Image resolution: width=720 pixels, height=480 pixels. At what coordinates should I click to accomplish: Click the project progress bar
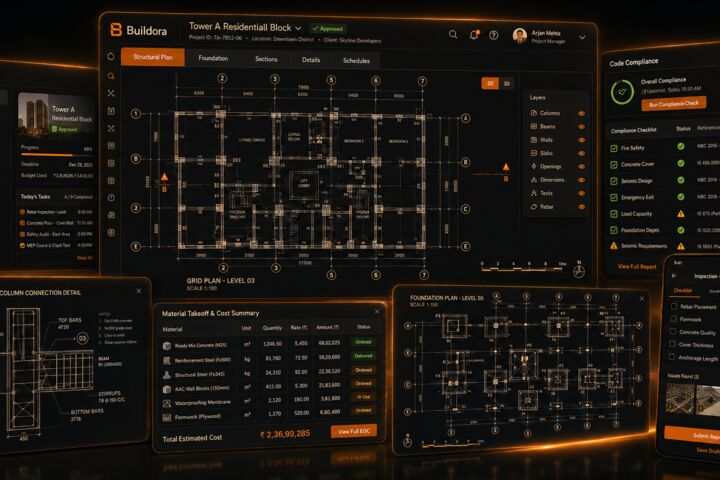tap(56, 155)
